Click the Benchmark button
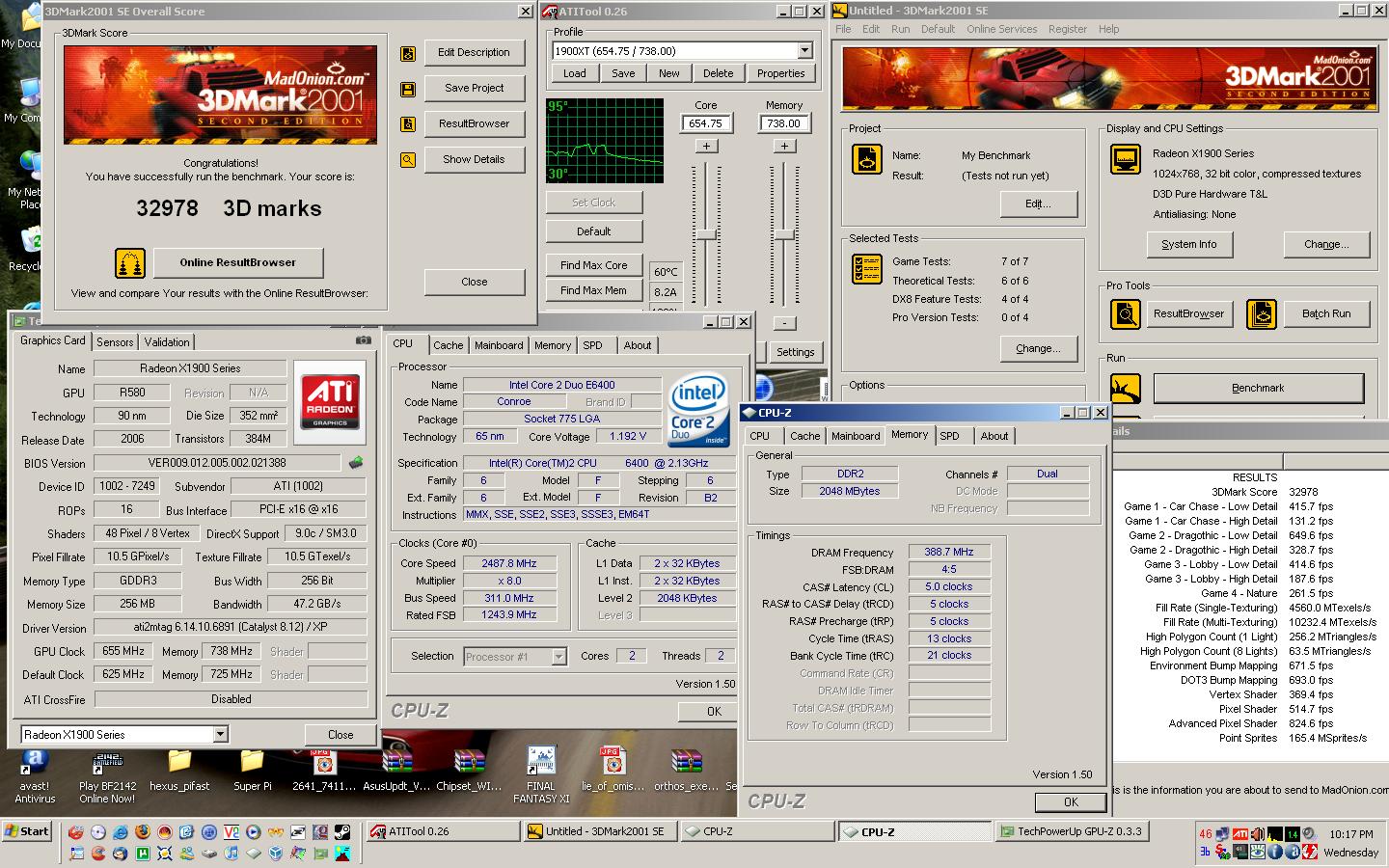 (1258, 388)
